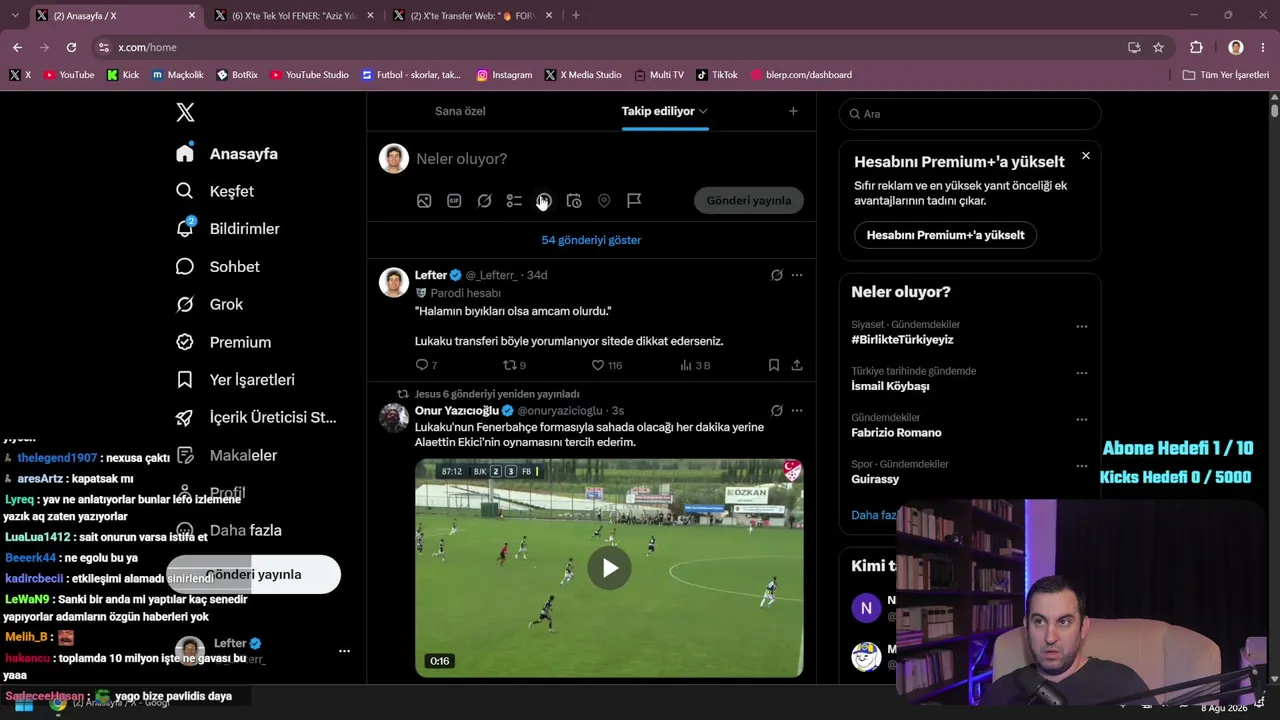This screenshot has width=1280, height=720.
Task: Add media image to the new post
Action: point(424,201)
